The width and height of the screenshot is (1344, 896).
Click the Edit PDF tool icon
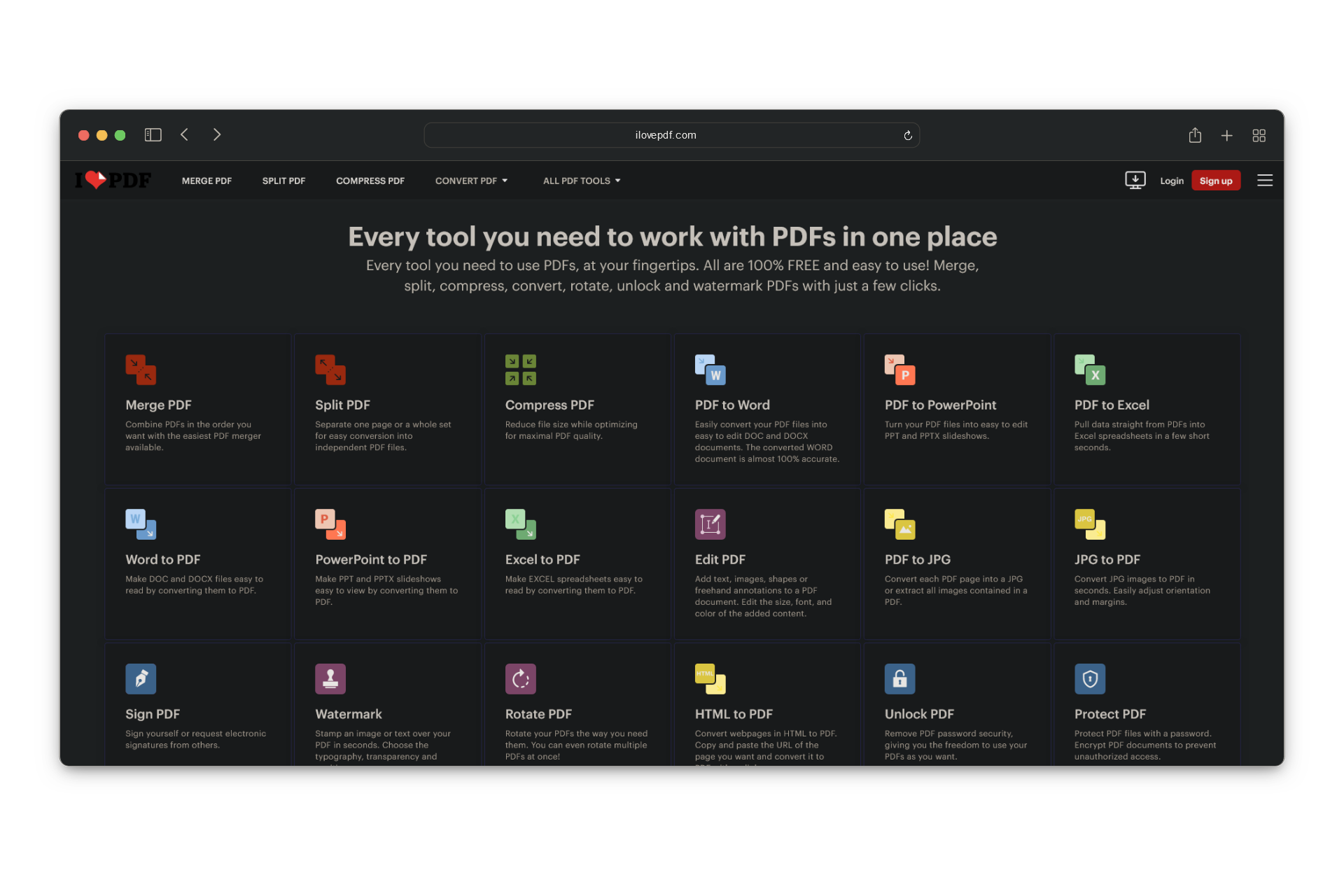[x=710, y=524]
